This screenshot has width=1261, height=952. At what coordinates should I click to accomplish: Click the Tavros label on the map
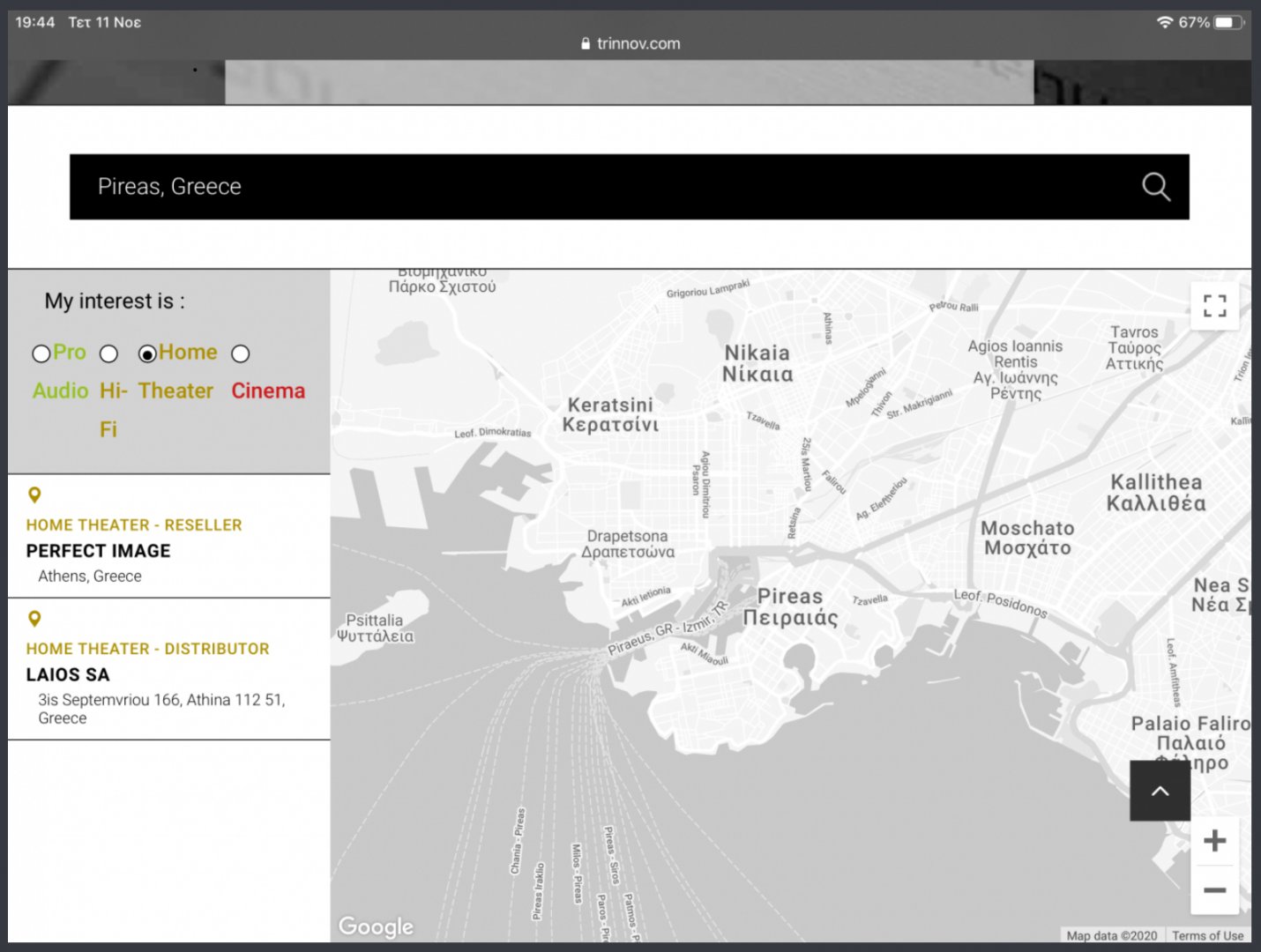[x=1135, y=347]
